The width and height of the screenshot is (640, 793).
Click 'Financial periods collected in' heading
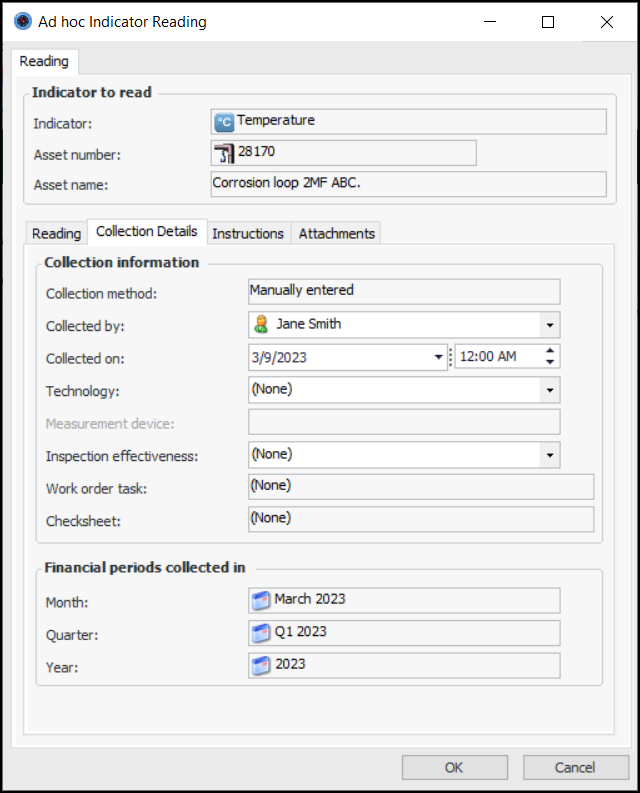(x=145, y=567)
